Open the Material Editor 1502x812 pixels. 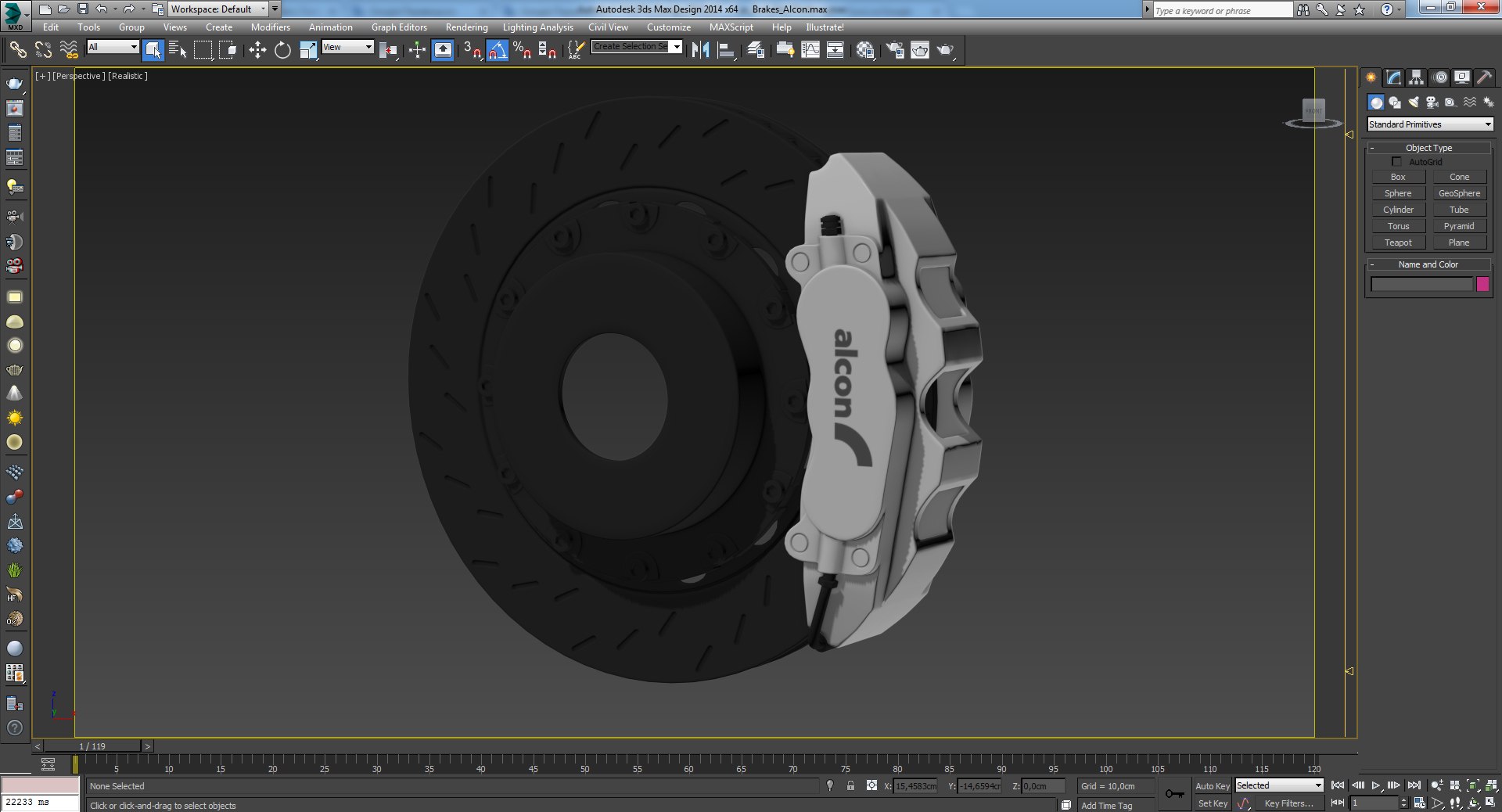point(865,50)
